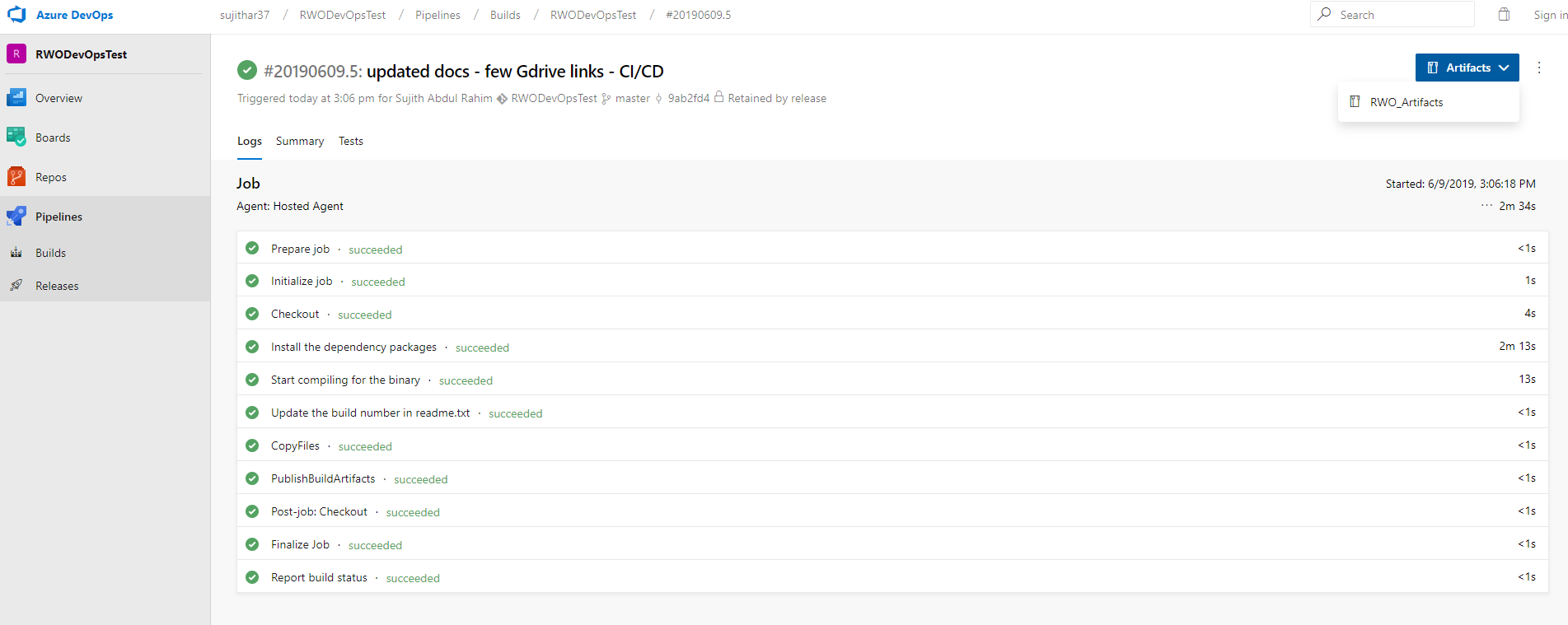The height and width of the screenshot is (625, 1568).
Task: Open the marketplace shopping bag icon
Action: (1504, 14)
